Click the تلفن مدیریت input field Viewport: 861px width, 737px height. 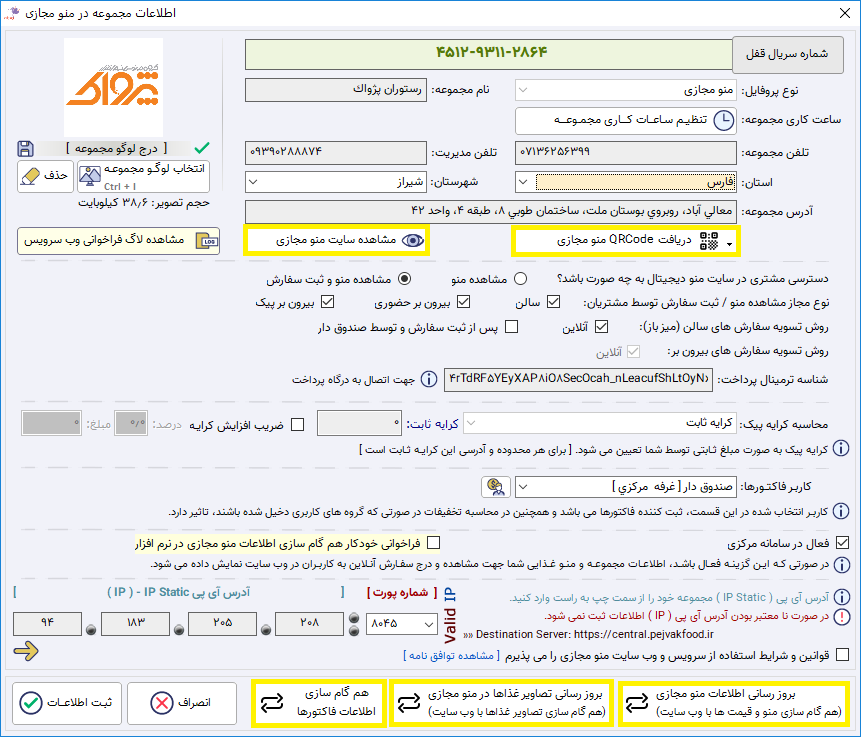coord(336,153)
